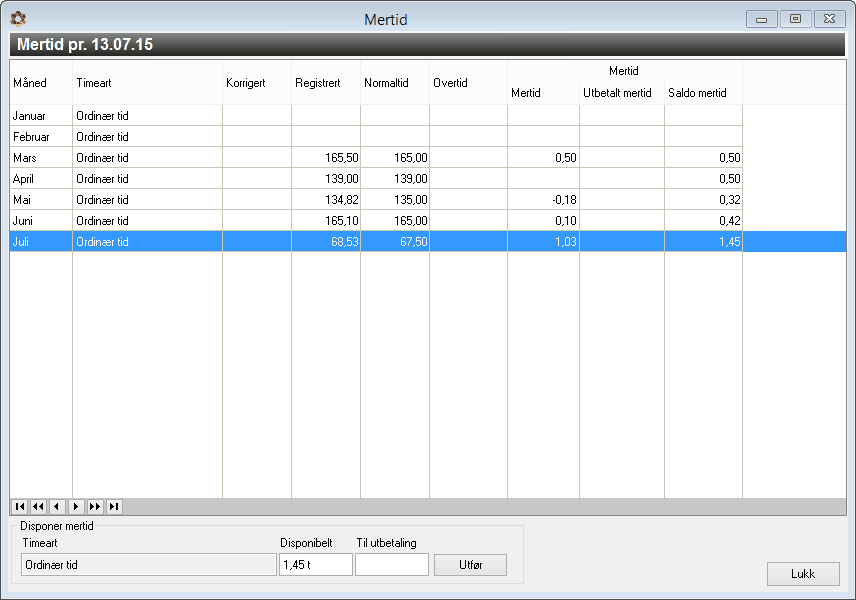Viewport: 856px width, 600px height.
Task: Click the Utfør button
Action: [471, 565]
